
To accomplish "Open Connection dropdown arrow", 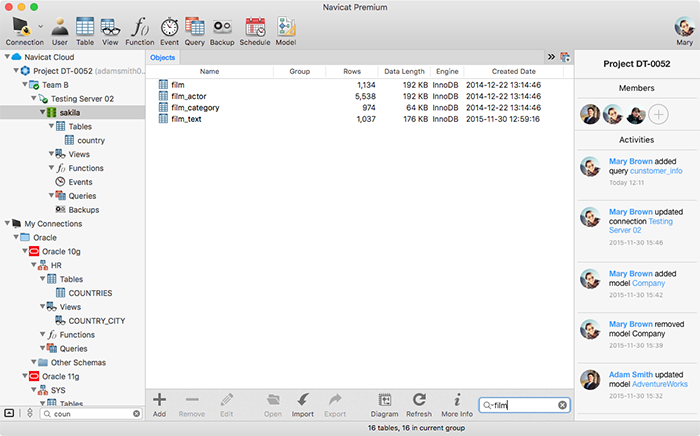I will [41, 27].
